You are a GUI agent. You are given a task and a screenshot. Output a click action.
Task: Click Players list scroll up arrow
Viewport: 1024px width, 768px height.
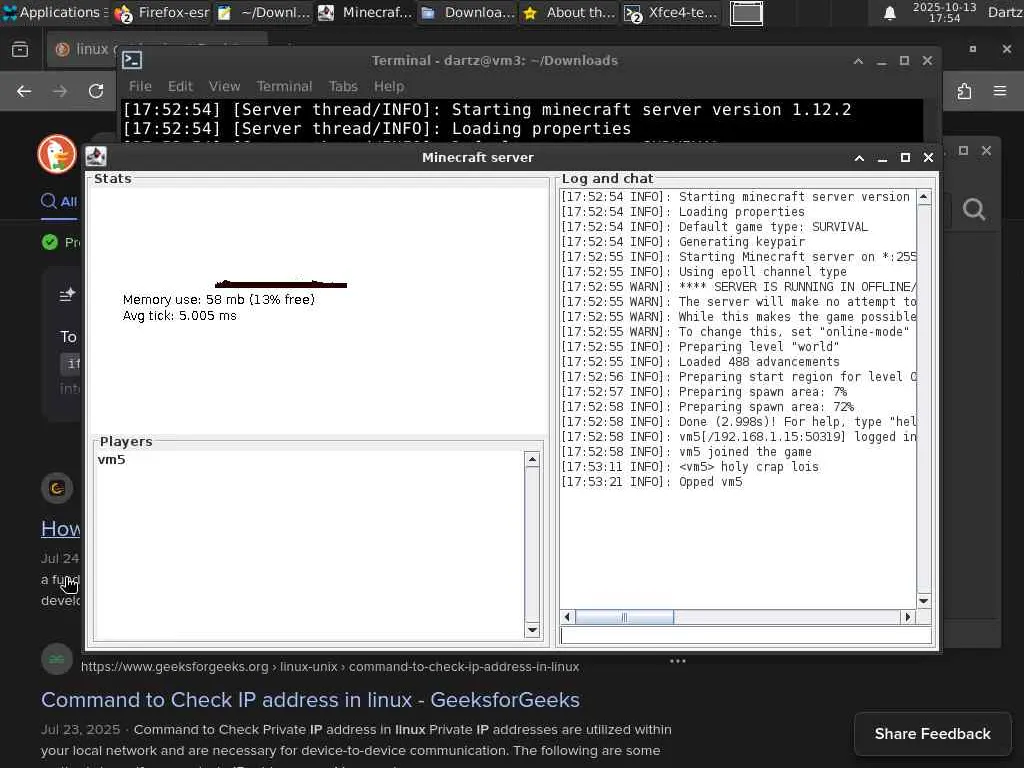coord(532,460)
